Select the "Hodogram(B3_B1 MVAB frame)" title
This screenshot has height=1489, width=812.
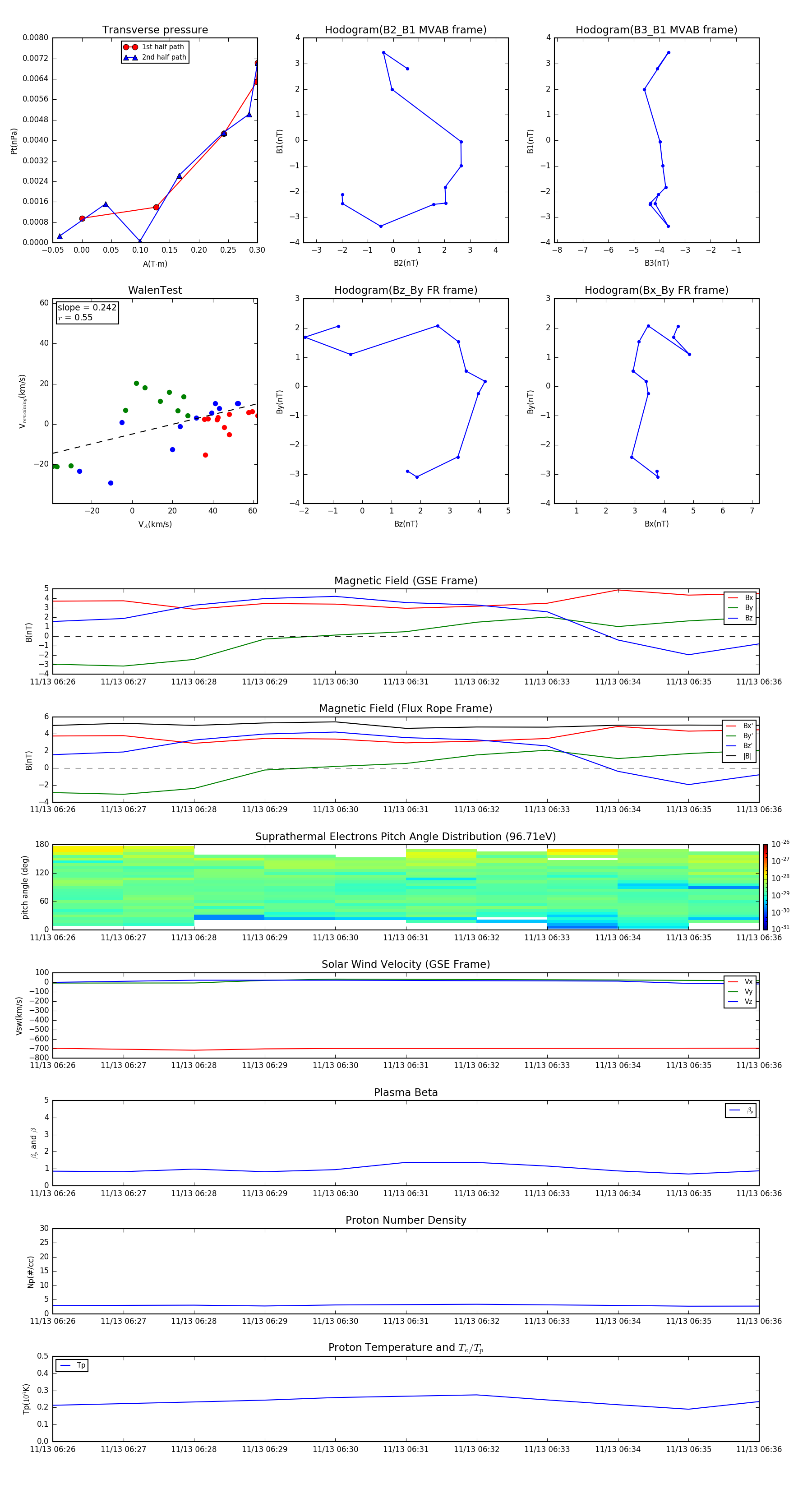point(656,30)
